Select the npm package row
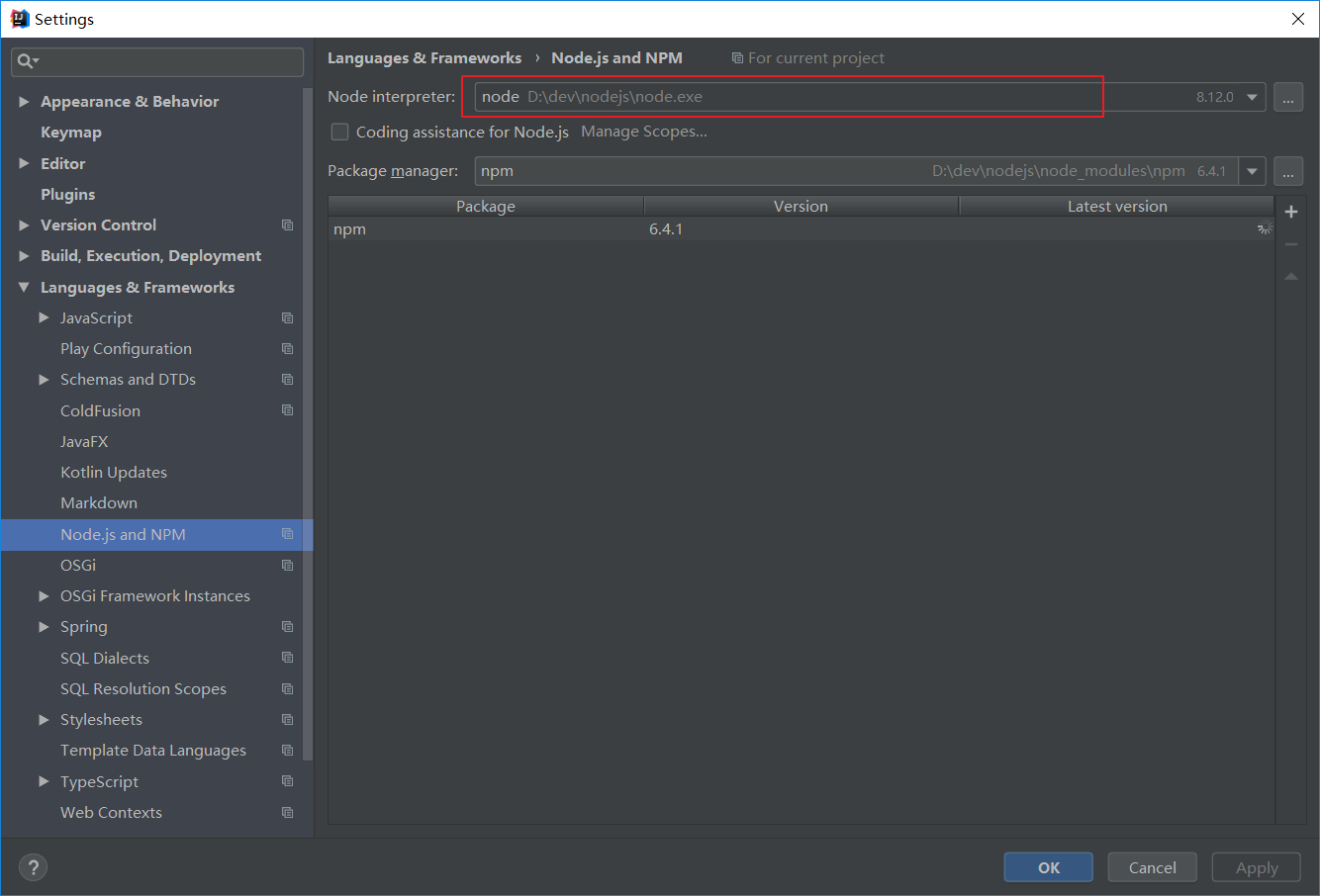The width and height of the screenshot is (1320, 896). (x=801, y=229)
